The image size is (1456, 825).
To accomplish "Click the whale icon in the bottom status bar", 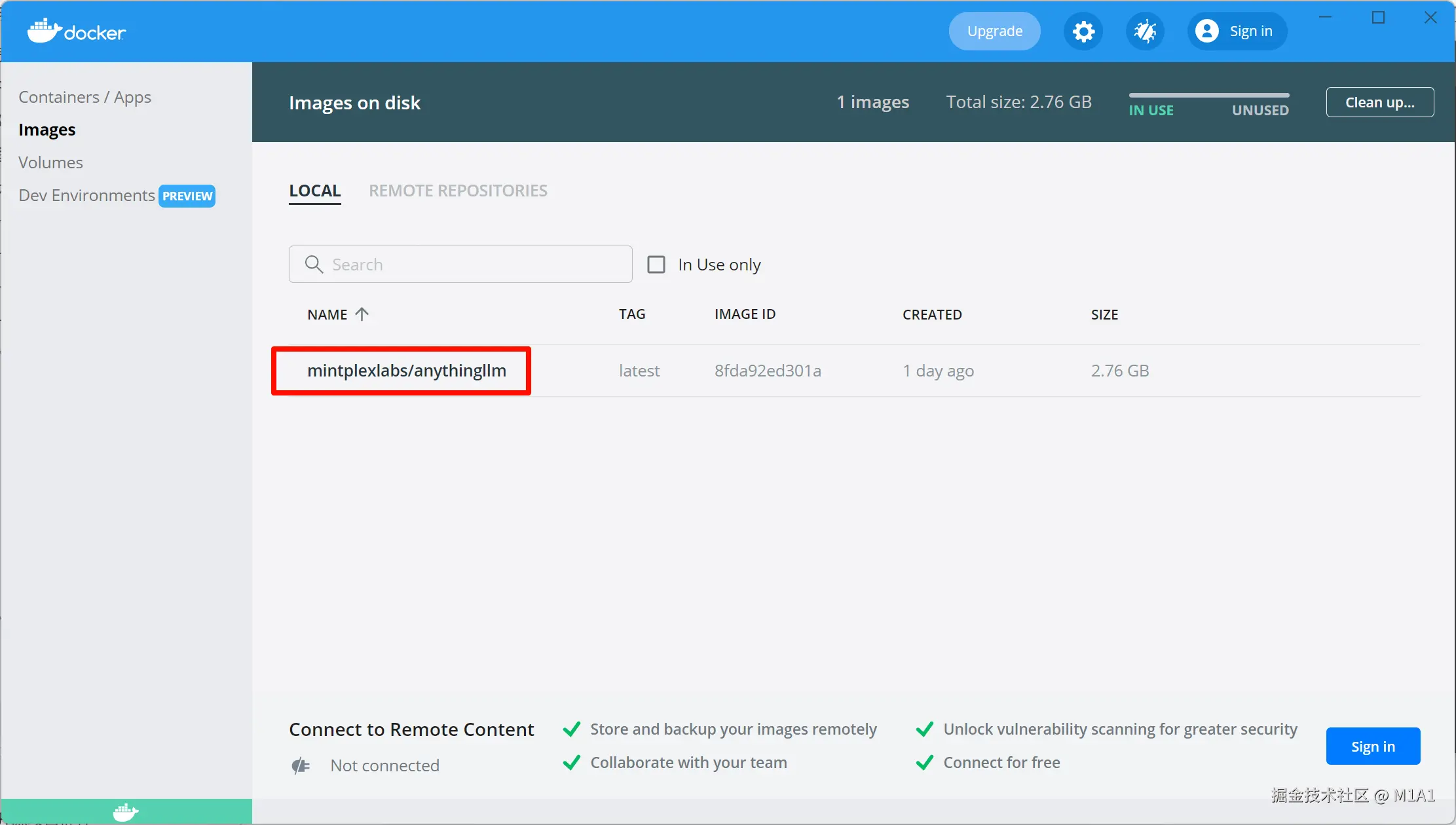I will click(x=126, y=812).
